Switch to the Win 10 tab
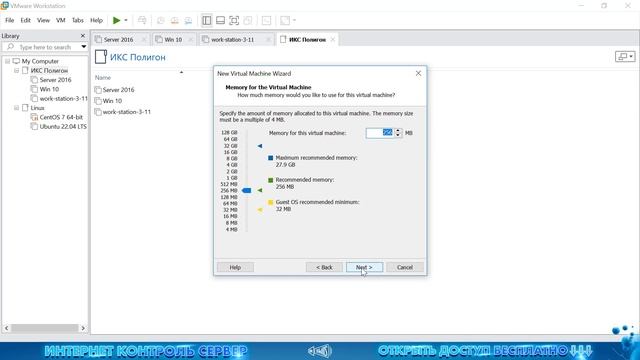This screenshot has width=640, height=360. 173,40
